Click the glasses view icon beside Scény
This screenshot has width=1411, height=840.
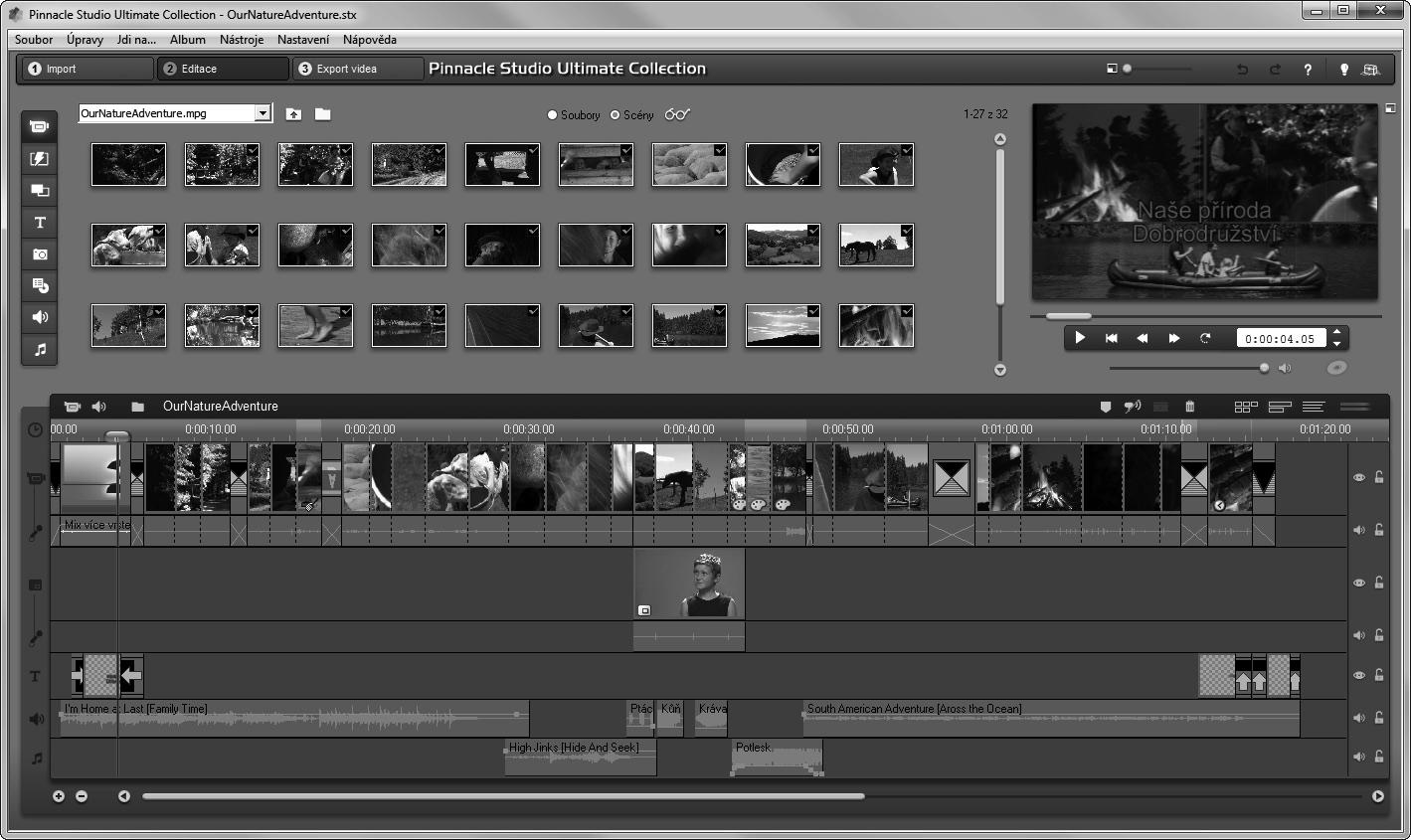tap(677, 114)
